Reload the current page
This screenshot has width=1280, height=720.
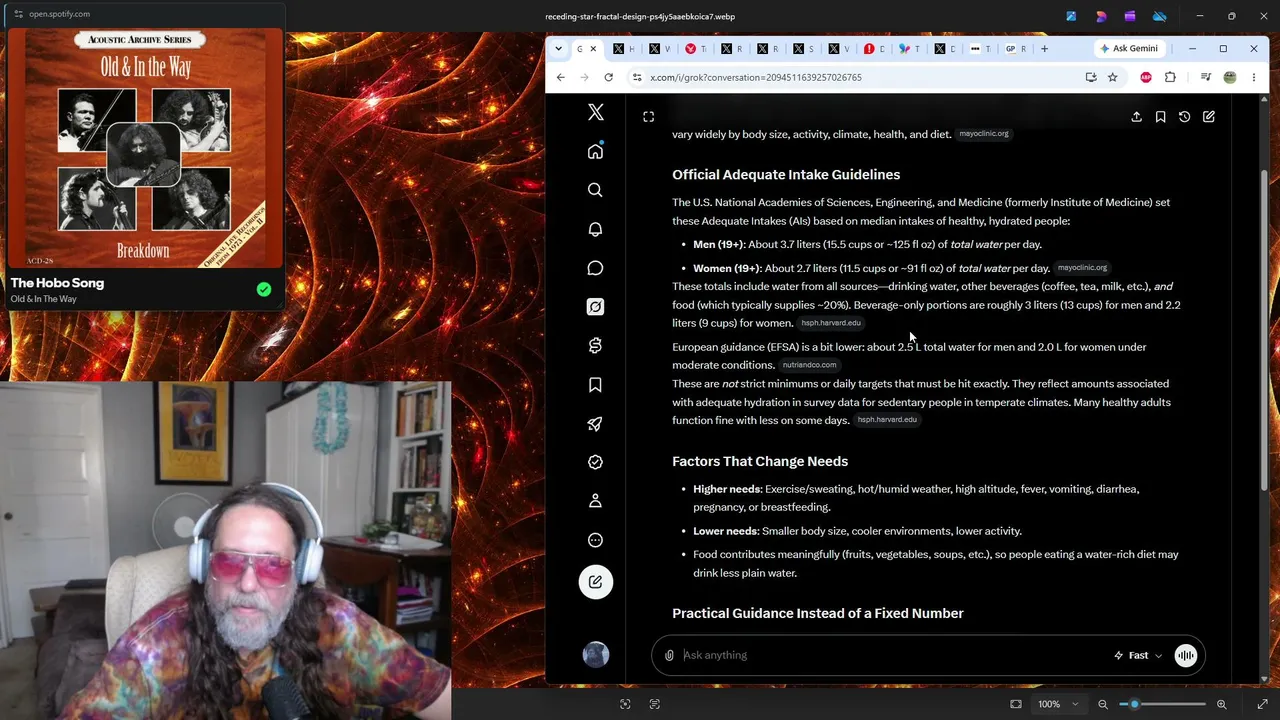coord(610,77)
